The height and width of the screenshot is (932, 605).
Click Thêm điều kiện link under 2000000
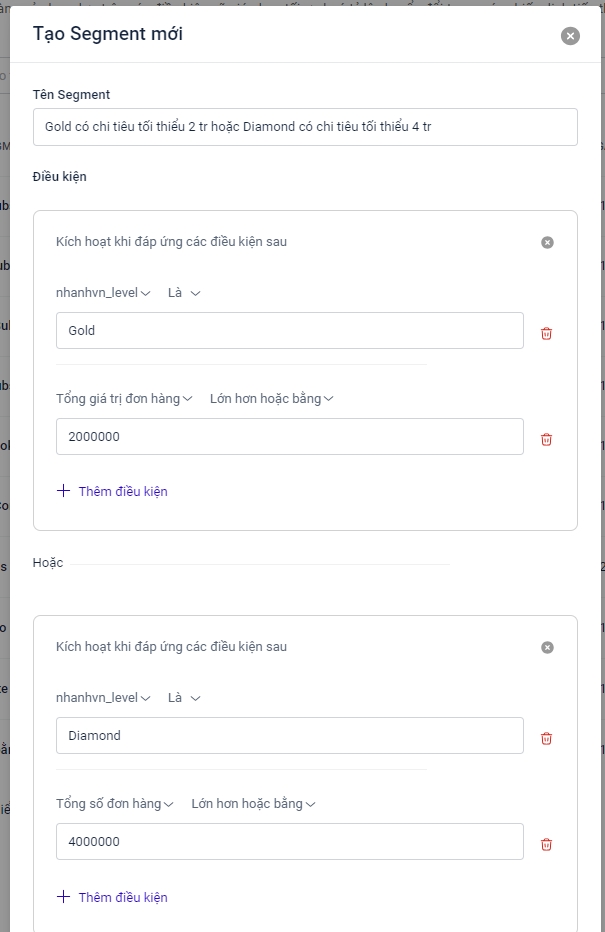[x=122, y=491]
